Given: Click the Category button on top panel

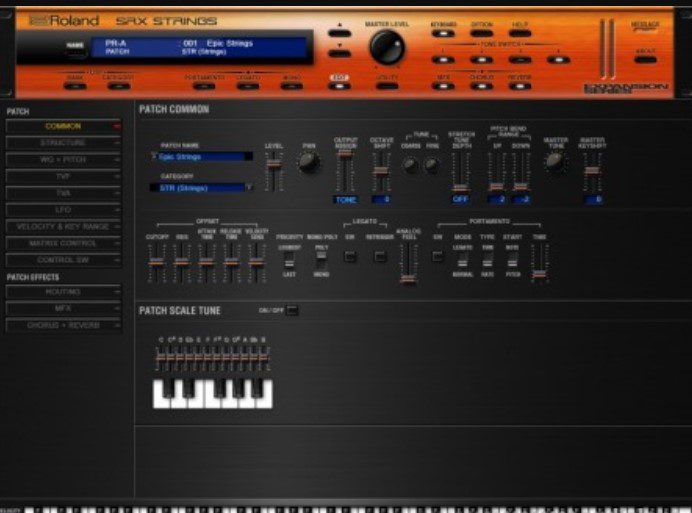Looking at the screenshot, I should (x=118, y=86).
